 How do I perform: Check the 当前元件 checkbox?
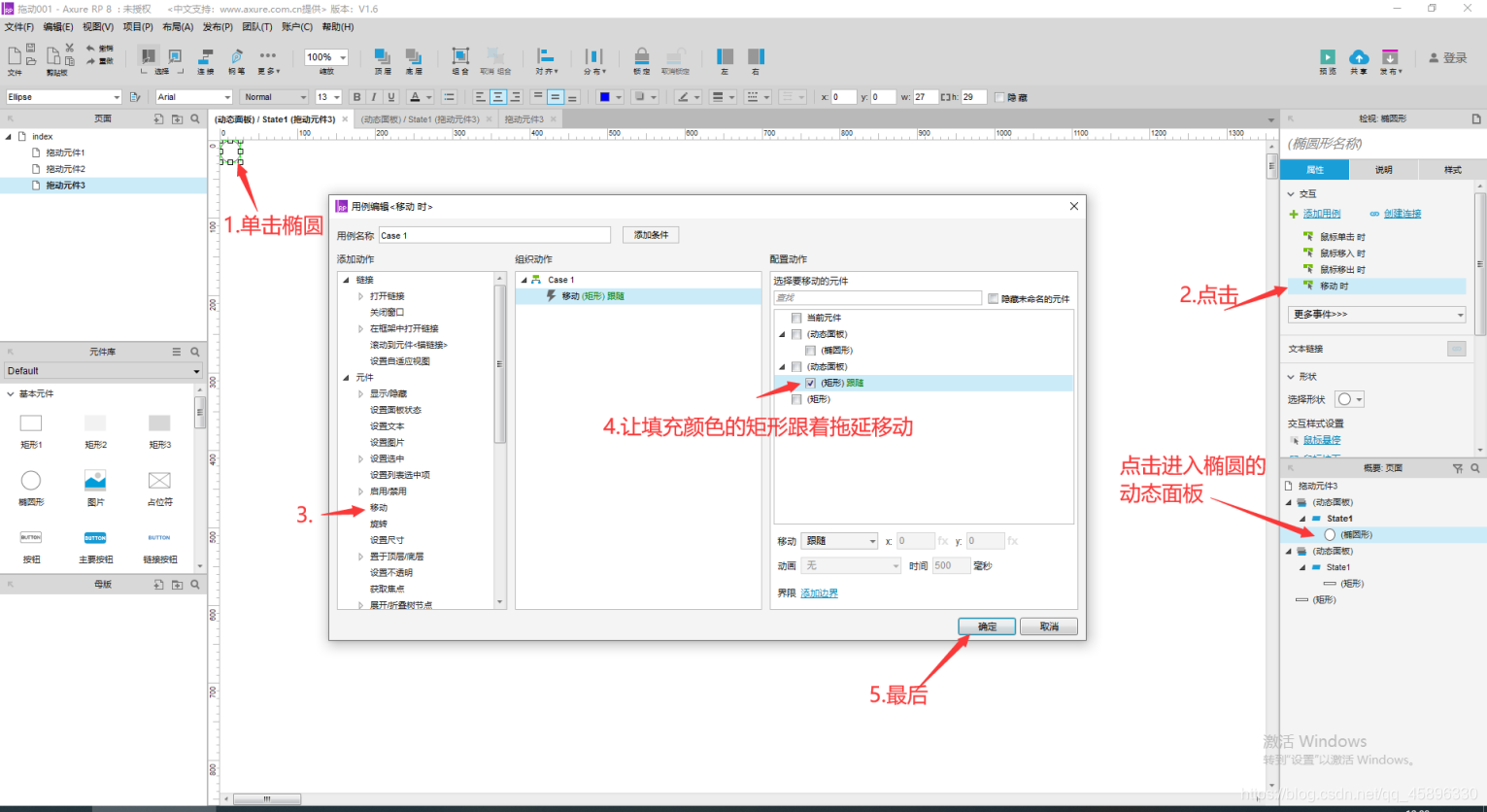coord(796,318)
